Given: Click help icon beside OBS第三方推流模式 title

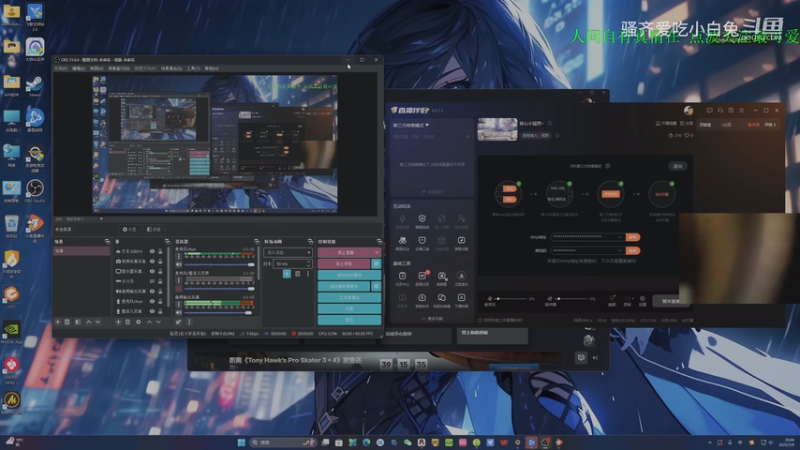Looking at the screenshot, I should tap(608, 166).
